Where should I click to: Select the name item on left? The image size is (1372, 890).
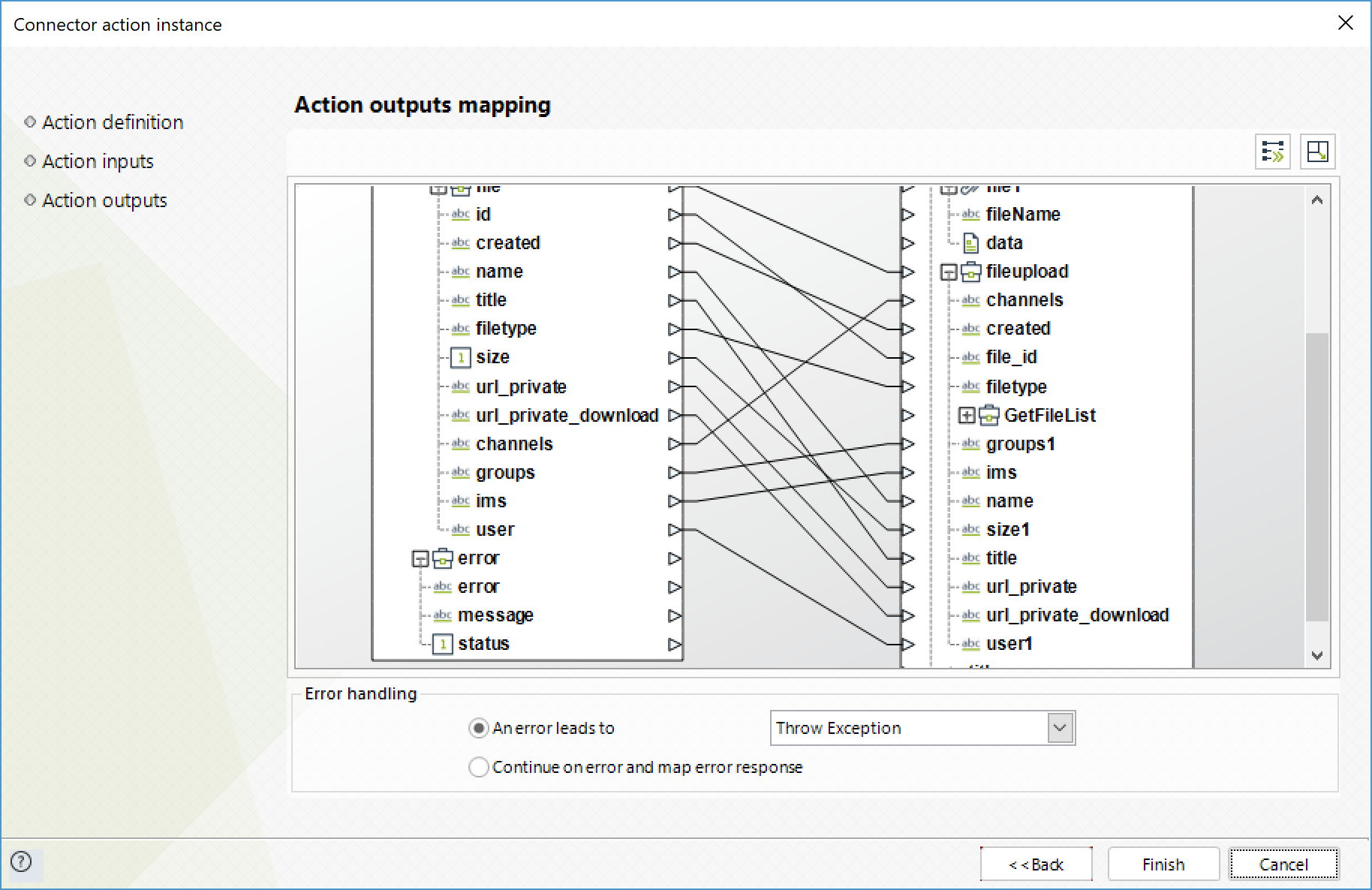tap(499, 272)
